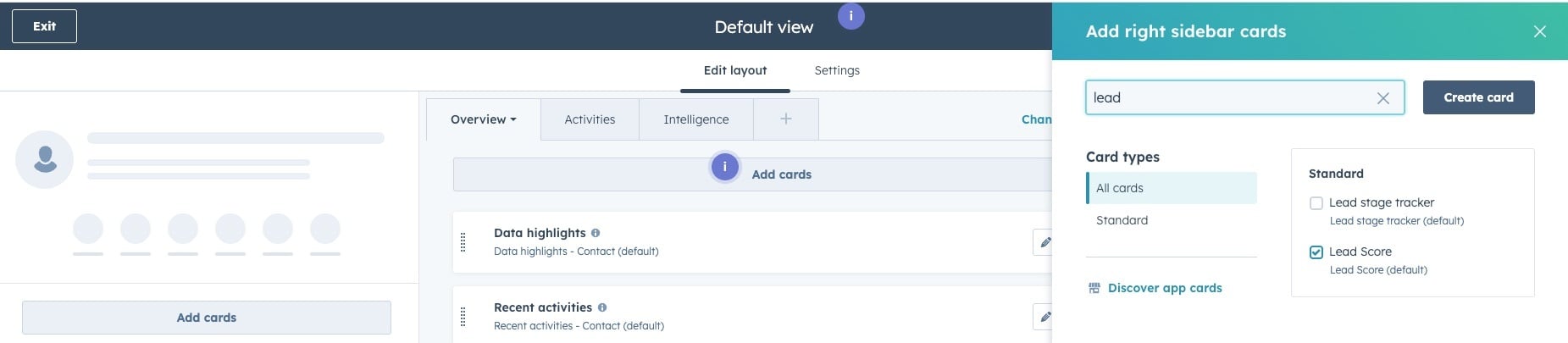Open the Activities tab
The width and height of the screenshot is (1568, 343).
(x=590, y=119)
